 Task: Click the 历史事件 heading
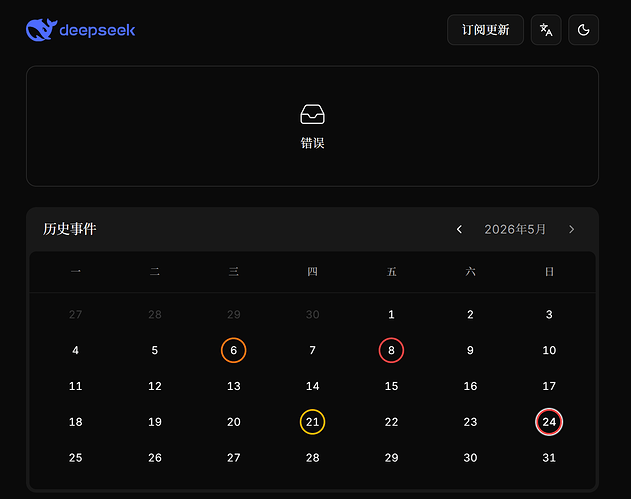pyautogui.click(x=70, y=229)
